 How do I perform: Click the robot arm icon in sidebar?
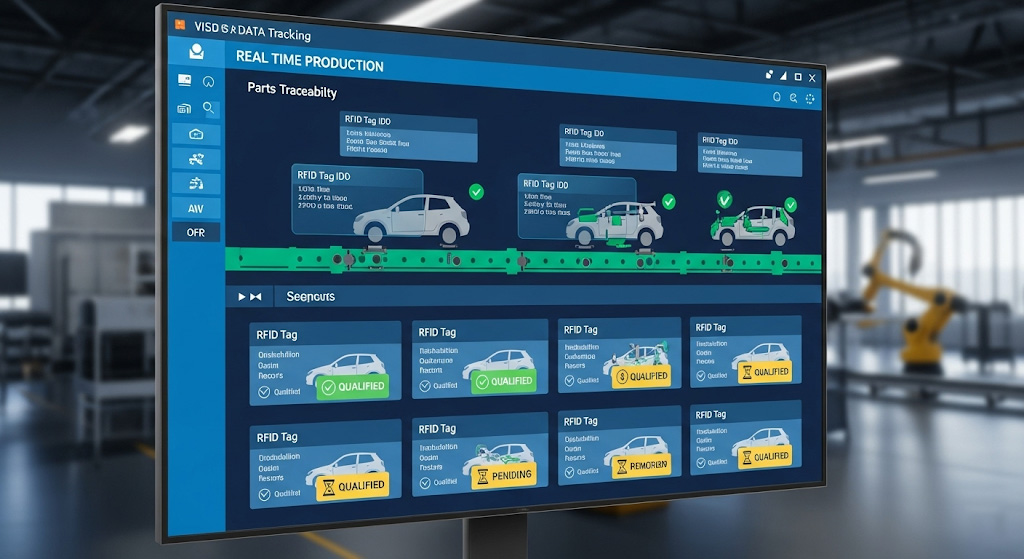196,183
